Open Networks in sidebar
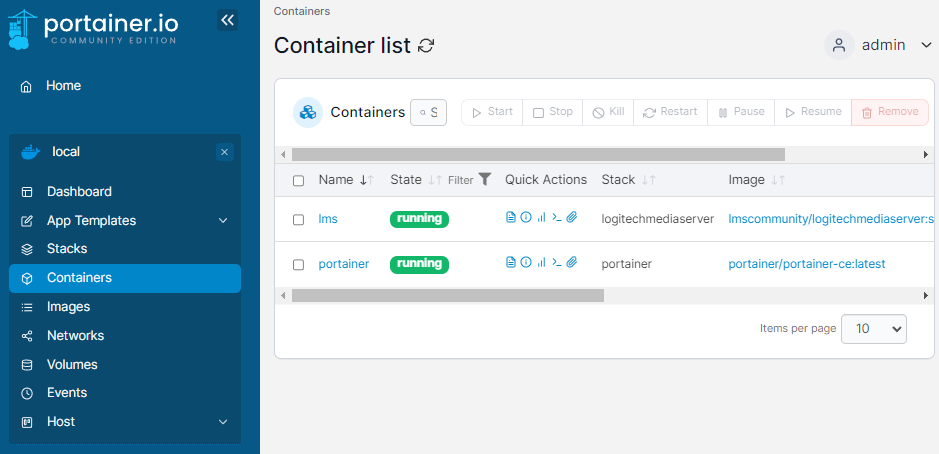The width and height of the screenshot is (939, 454). pyautogui.click(x=125, y=335)
